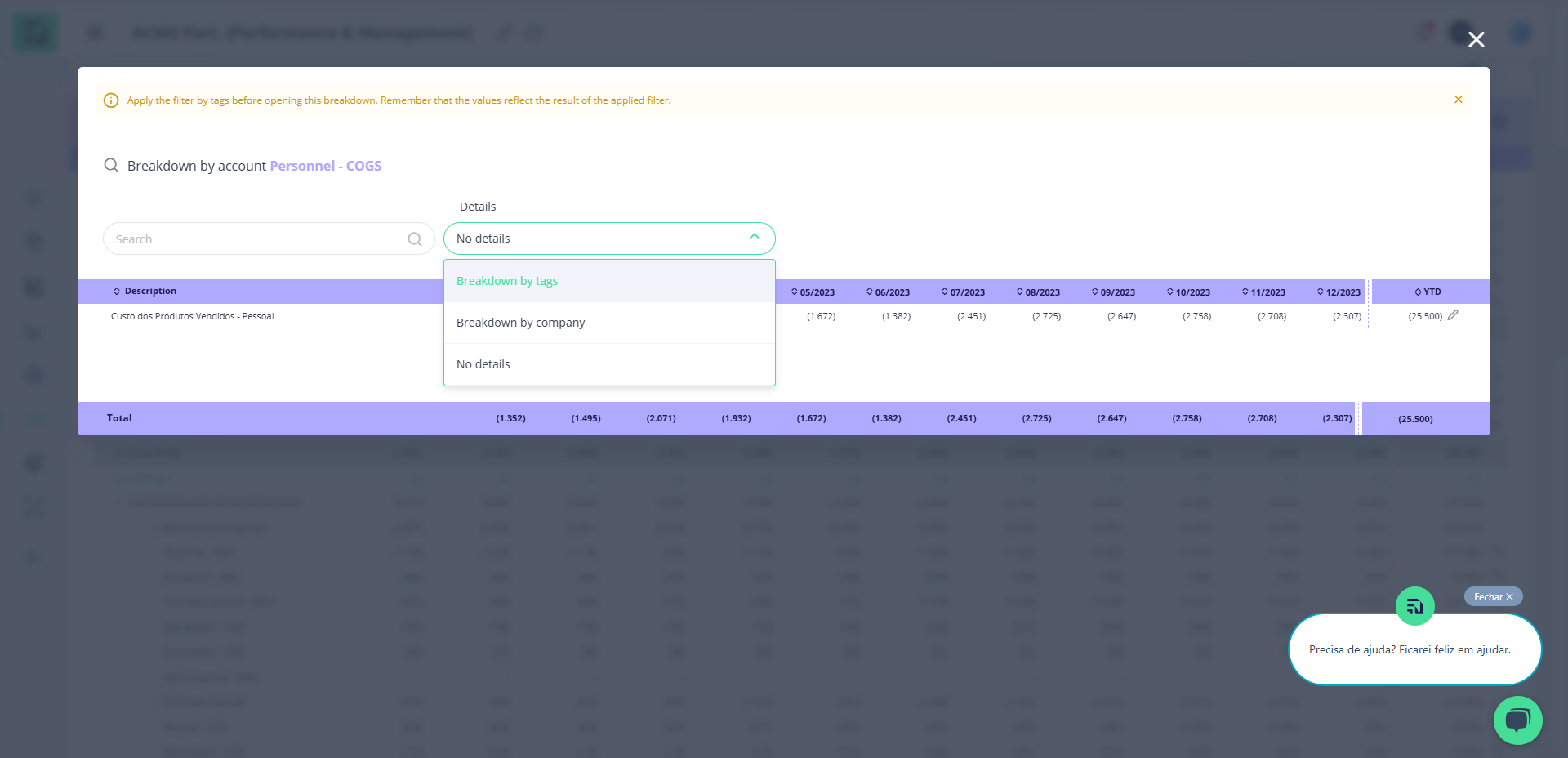The width and height of the screenshot is (1568, 758).
Task: Collapse the Details dropdown via its chevron
Action: (755, 237)
